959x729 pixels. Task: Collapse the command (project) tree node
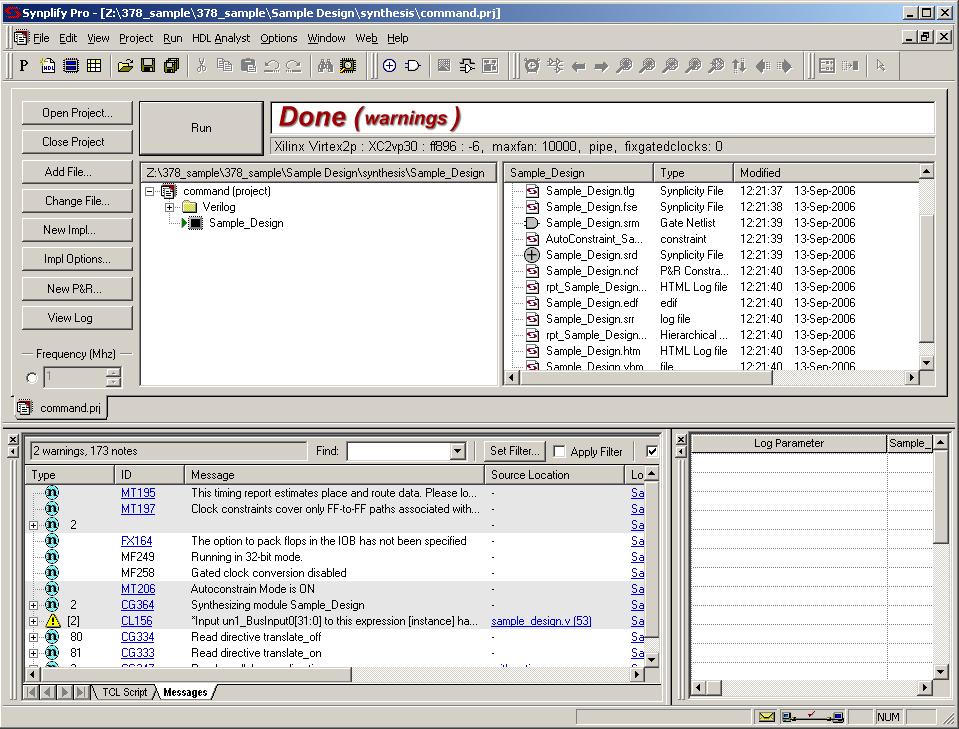point(149,191)
